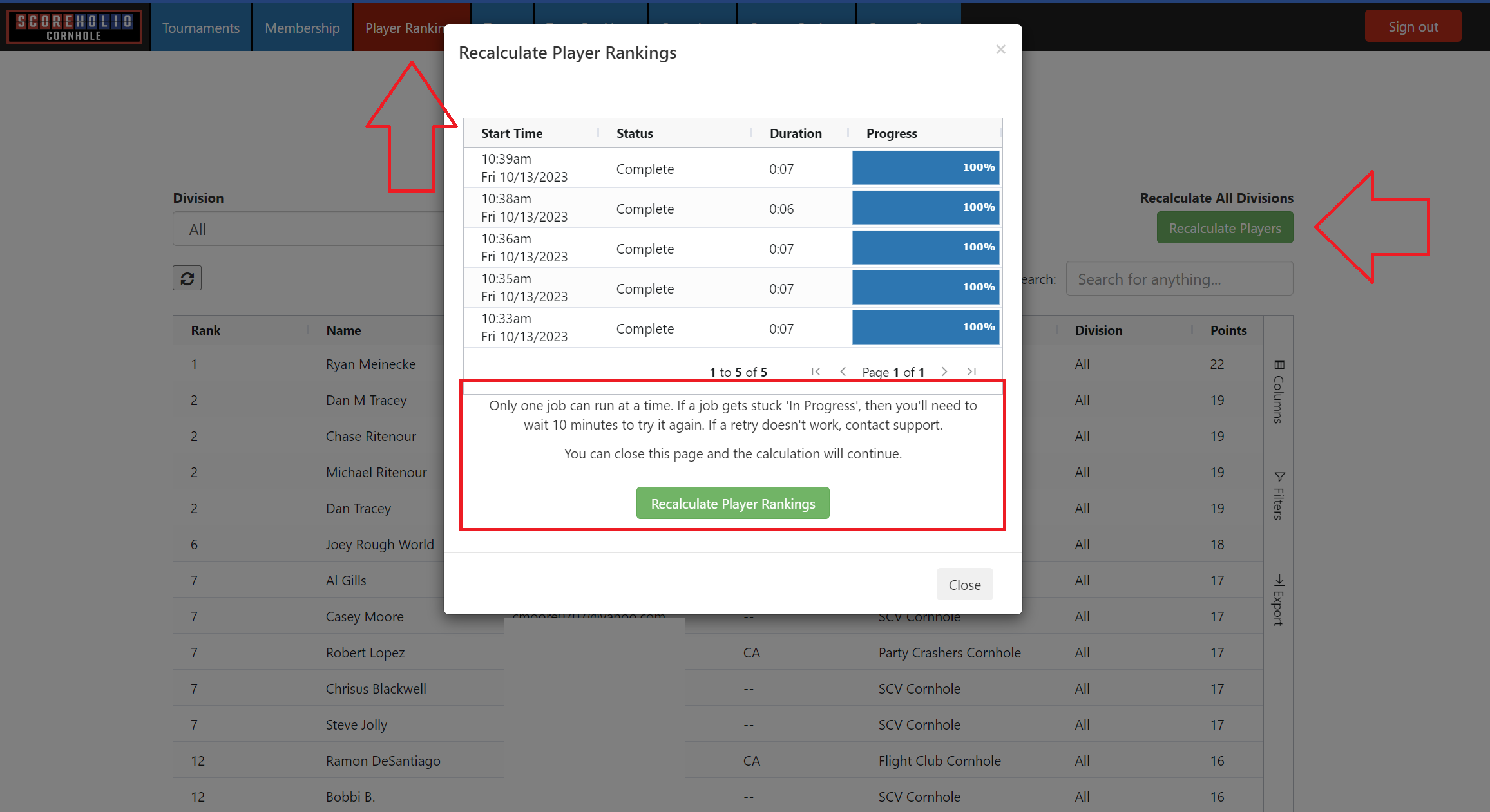Focus the Search for anything field

point(1179,279)
